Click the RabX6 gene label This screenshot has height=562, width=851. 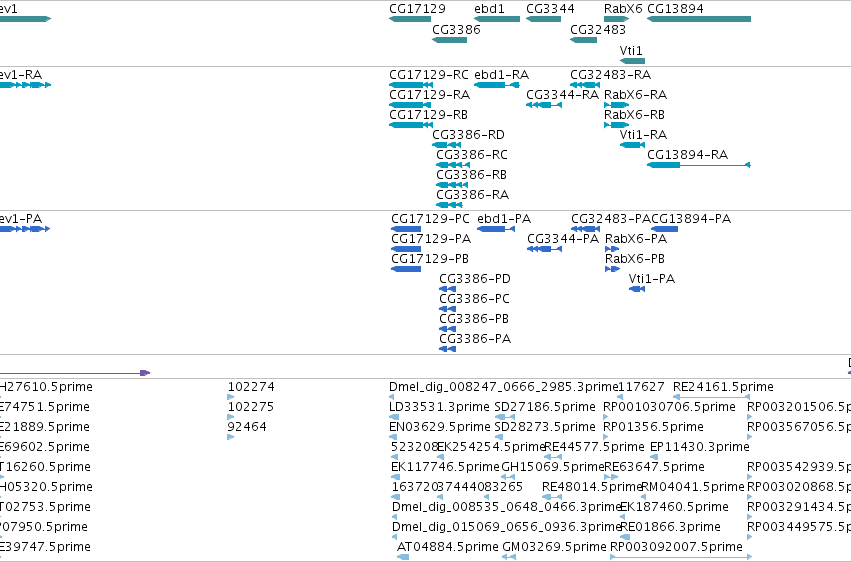623,9
